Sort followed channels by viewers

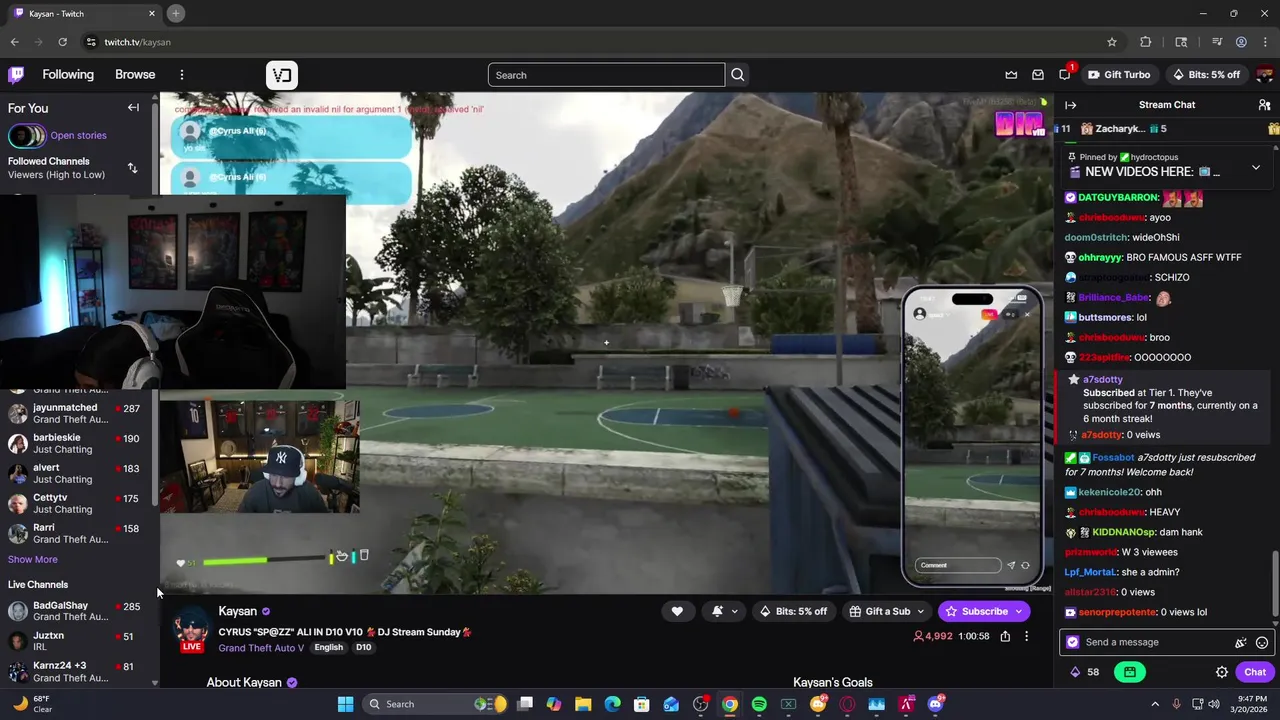click(x=132, y=168)
